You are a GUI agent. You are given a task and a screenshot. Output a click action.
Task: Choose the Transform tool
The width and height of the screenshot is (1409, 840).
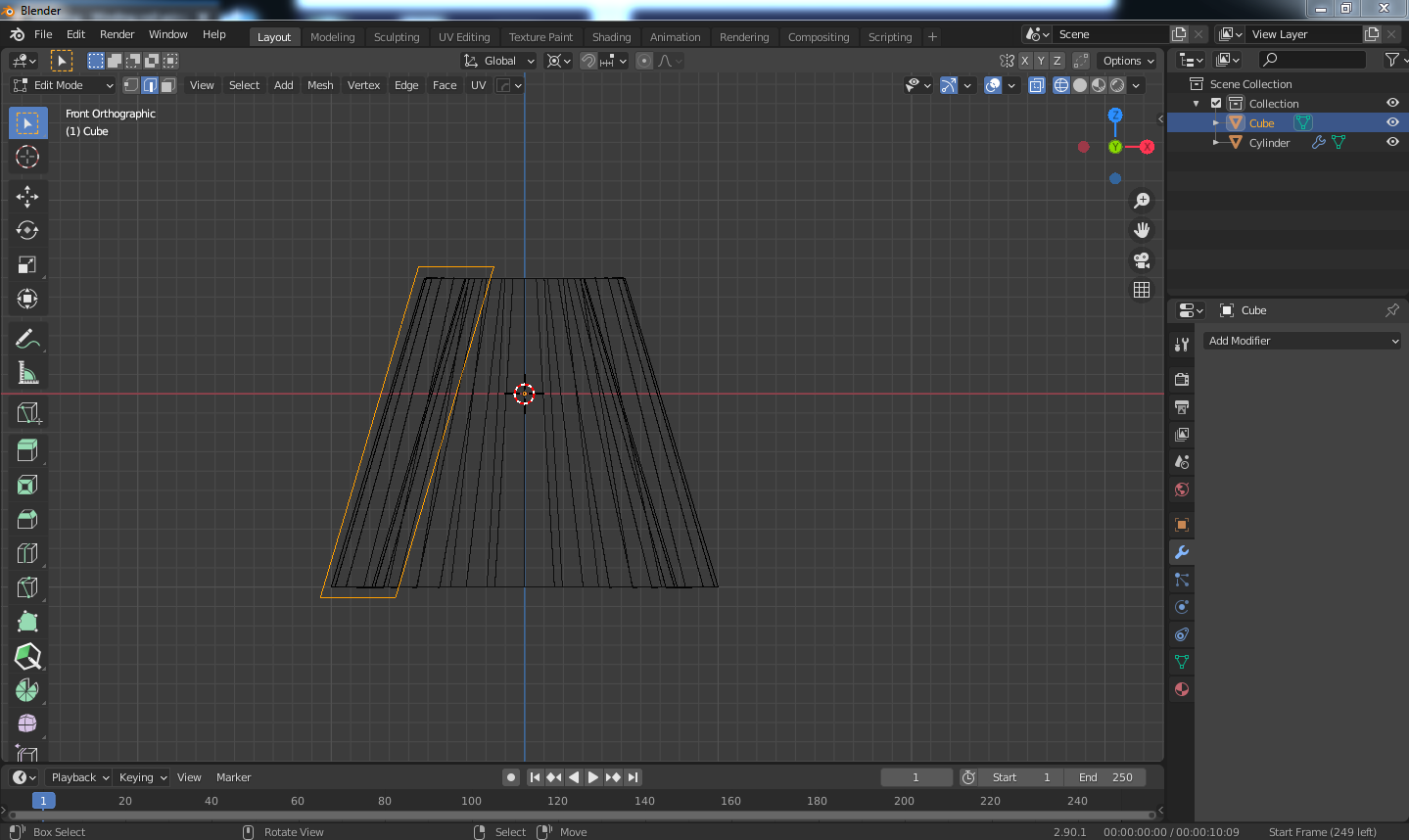(27, 299)
